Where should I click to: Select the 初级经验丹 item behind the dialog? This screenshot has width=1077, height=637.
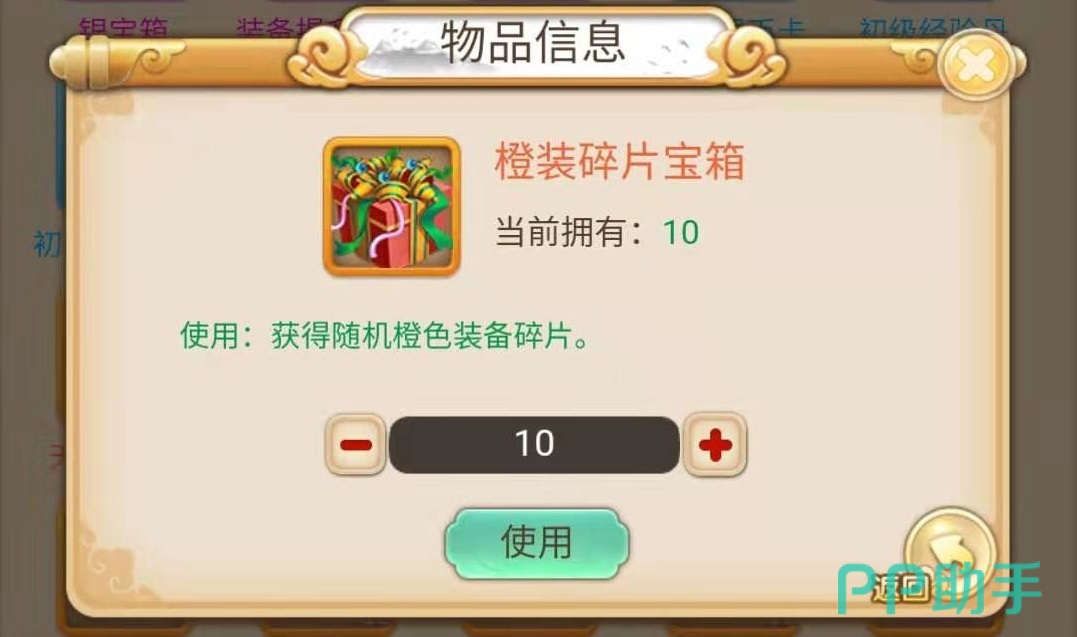click(934, 27)
